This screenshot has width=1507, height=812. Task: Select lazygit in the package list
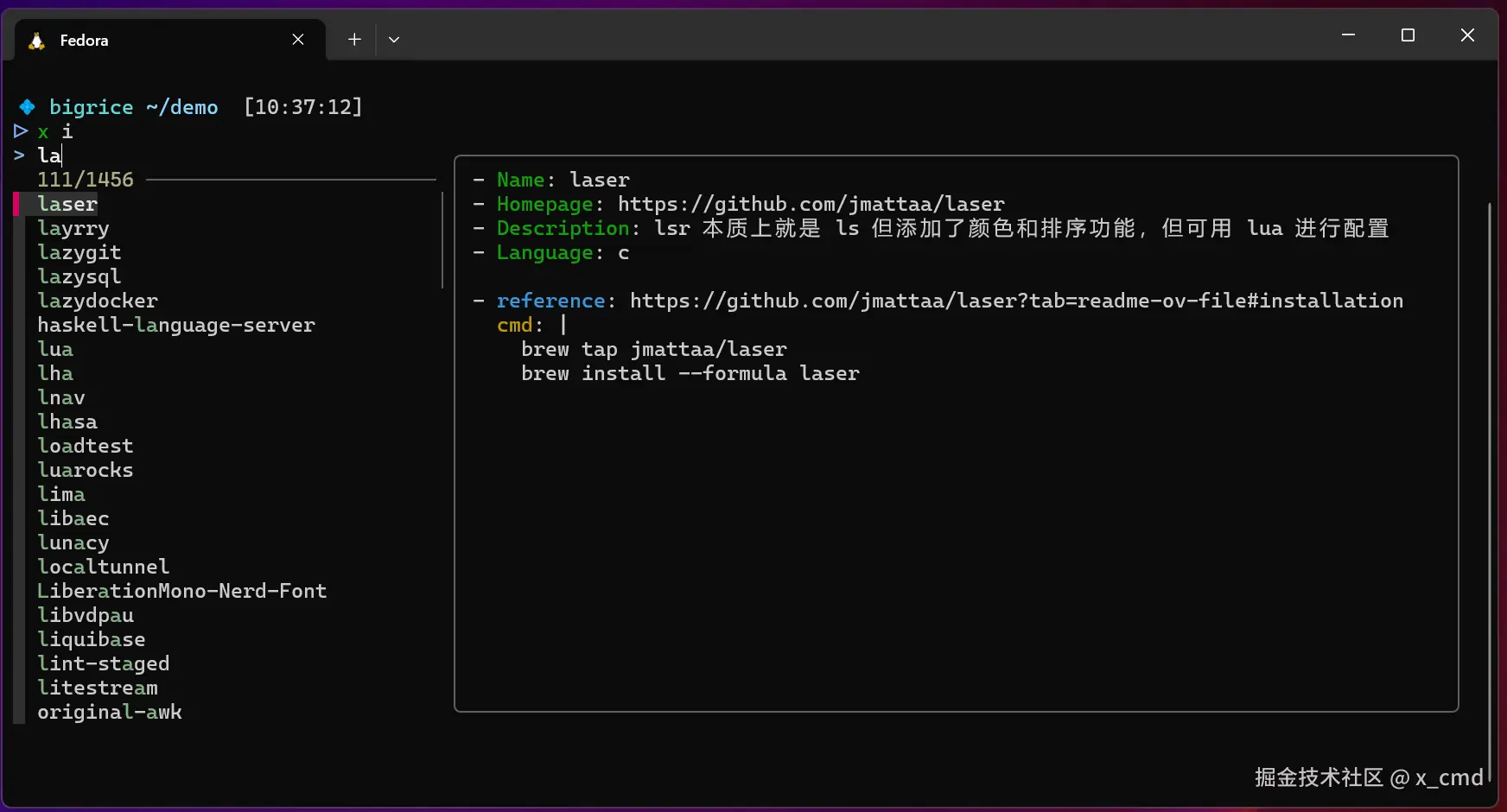[x=79, y=252]
